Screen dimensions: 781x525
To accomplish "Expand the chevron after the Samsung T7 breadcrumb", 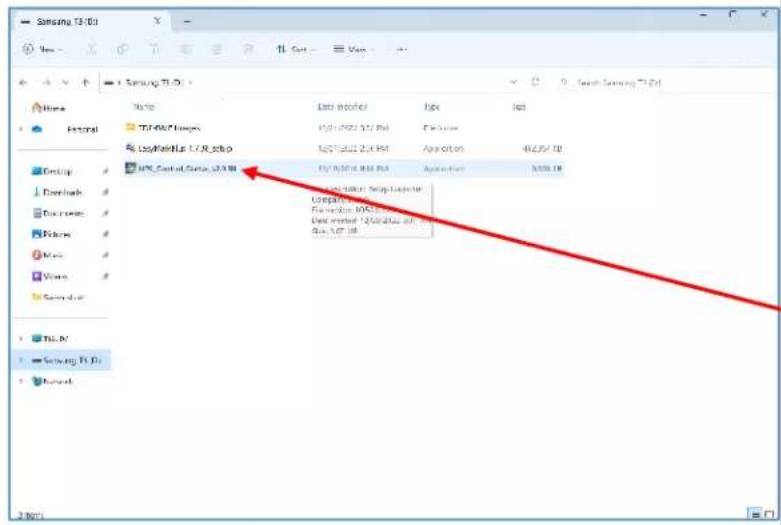I will [x=190, y=83].
